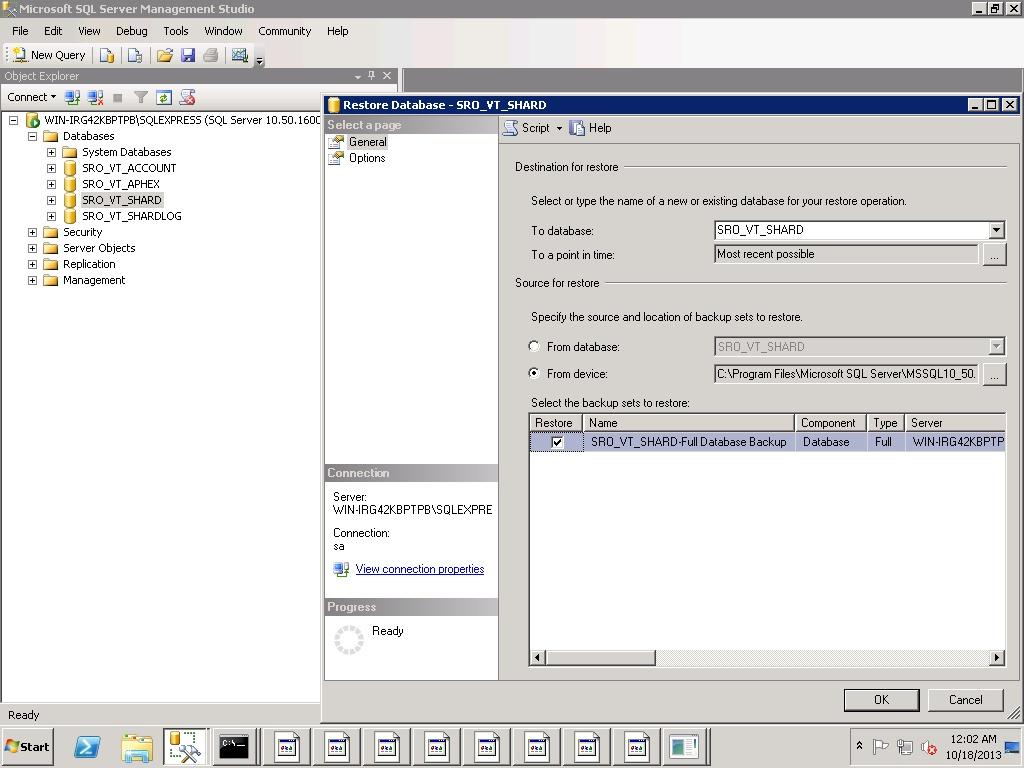The image size is (1024, 768).
Task: Open the Script dropdown arrow
Action: pos(559,129)
